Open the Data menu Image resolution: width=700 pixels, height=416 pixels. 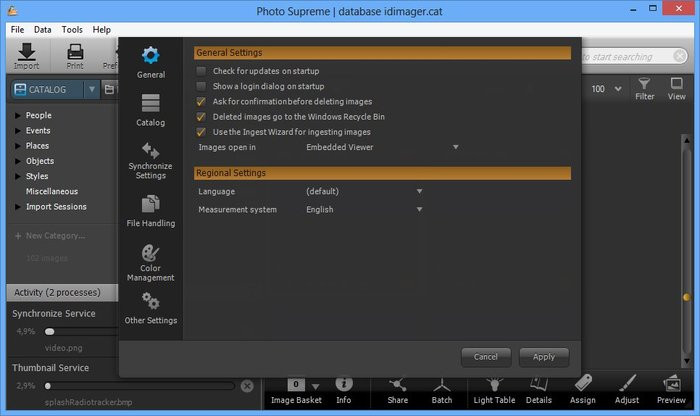pos(43,30)
